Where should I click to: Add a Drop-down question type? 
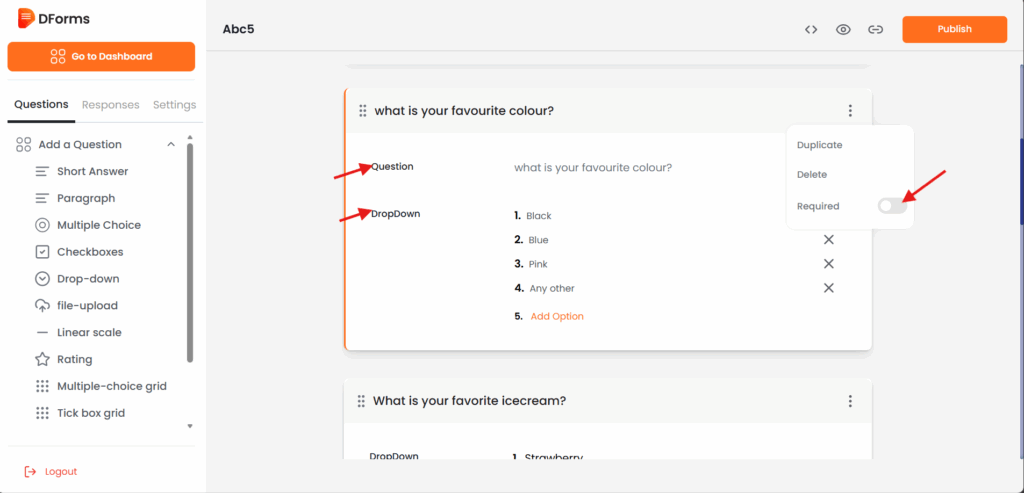click(x=87, y=279)
